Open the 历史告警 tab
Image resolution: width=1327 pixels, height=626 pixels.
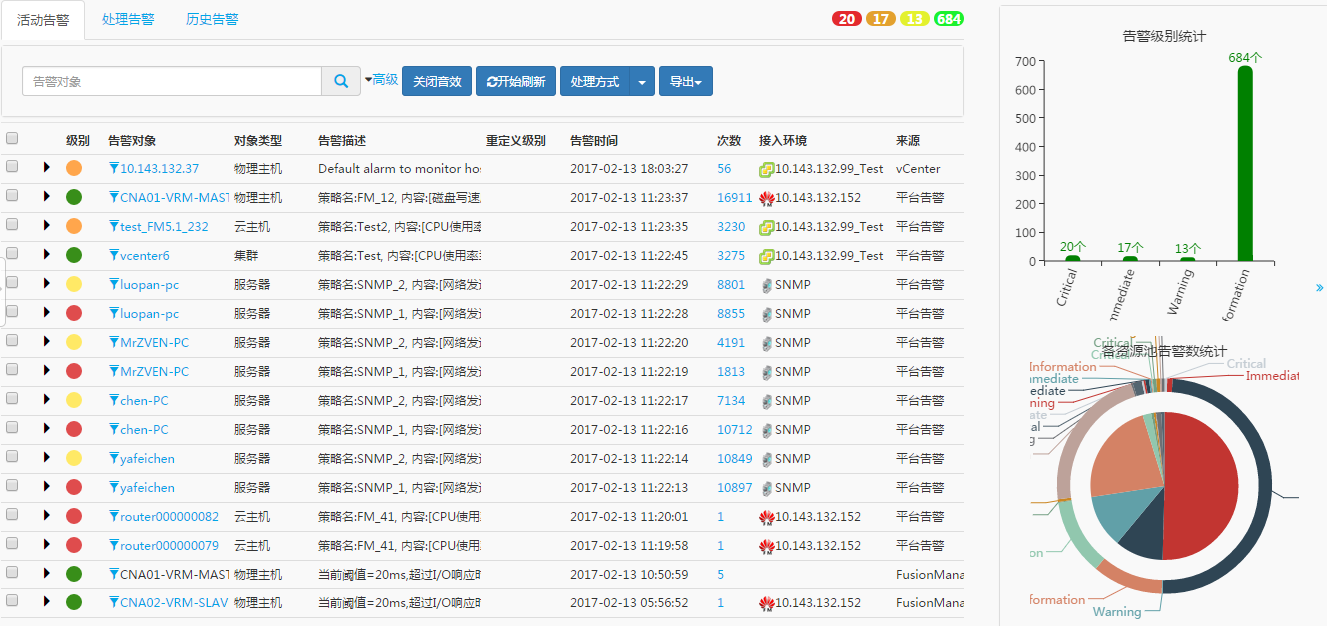tap(212, 20)
